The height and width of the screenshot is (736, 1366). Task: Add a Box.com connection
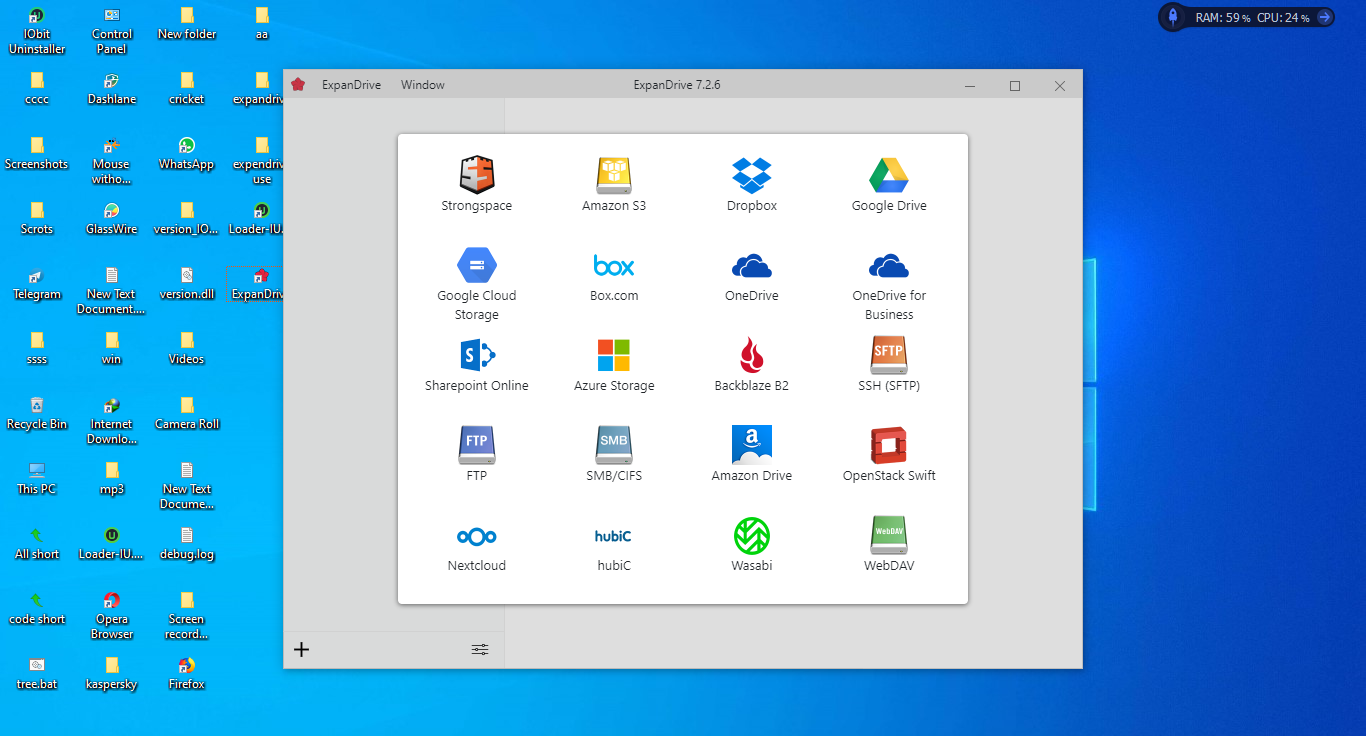coord(614,275)
